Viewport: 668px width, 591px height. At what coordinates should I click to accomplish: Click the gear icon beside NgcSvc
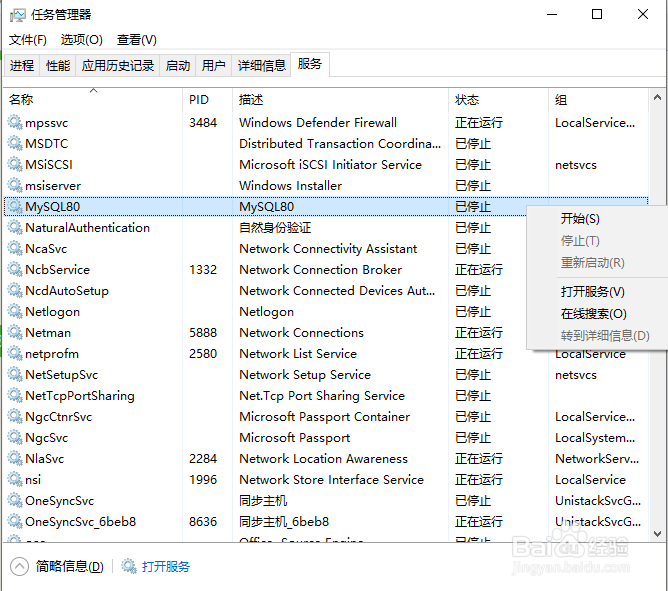pyautogui.click(x=15, y=437)
